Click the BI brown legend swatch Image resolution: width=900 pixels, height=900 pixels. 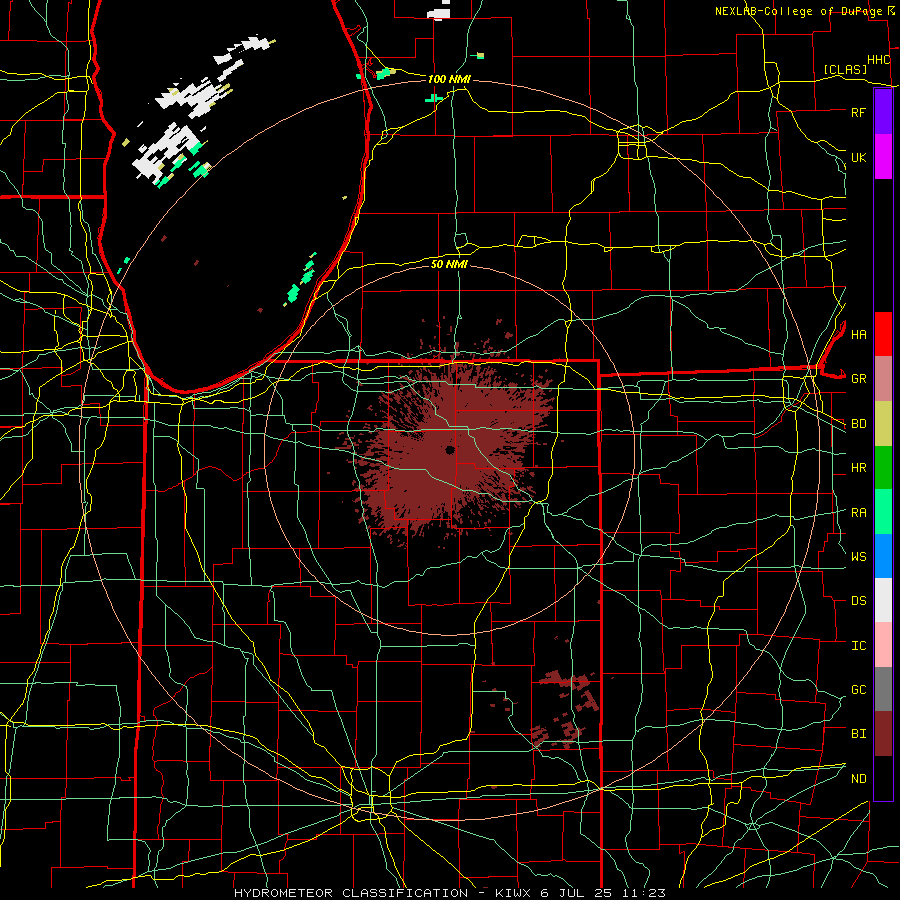[883, 734]
